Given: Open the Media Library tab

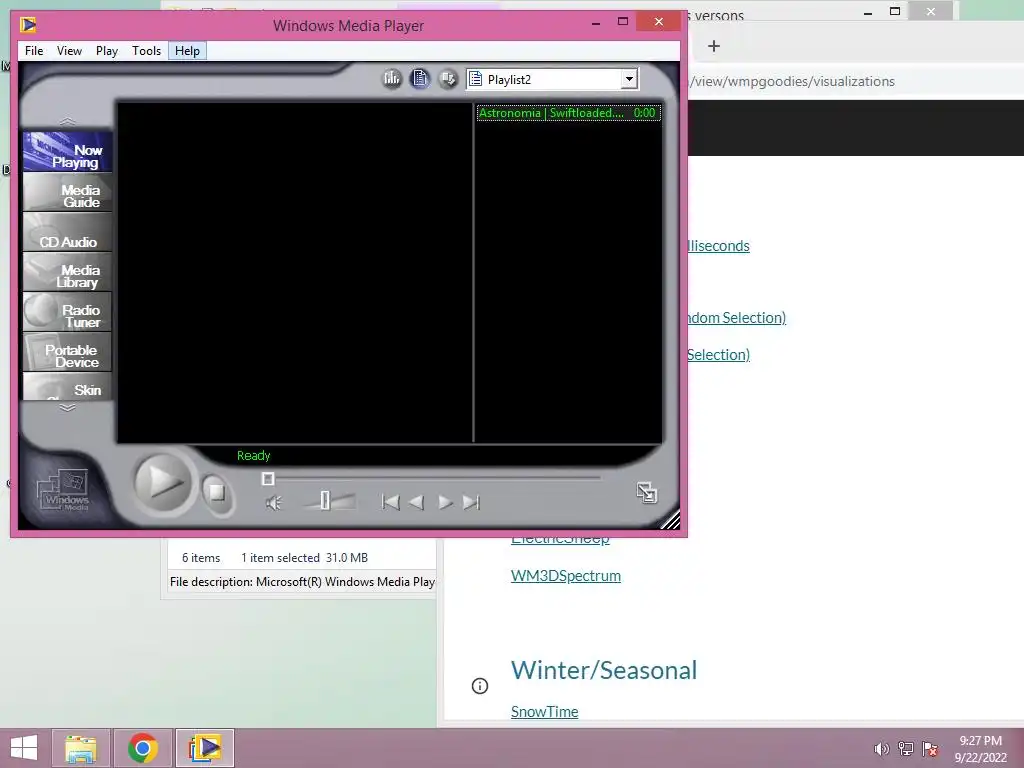Looking at the screenshot, I should tap(67, 272).
